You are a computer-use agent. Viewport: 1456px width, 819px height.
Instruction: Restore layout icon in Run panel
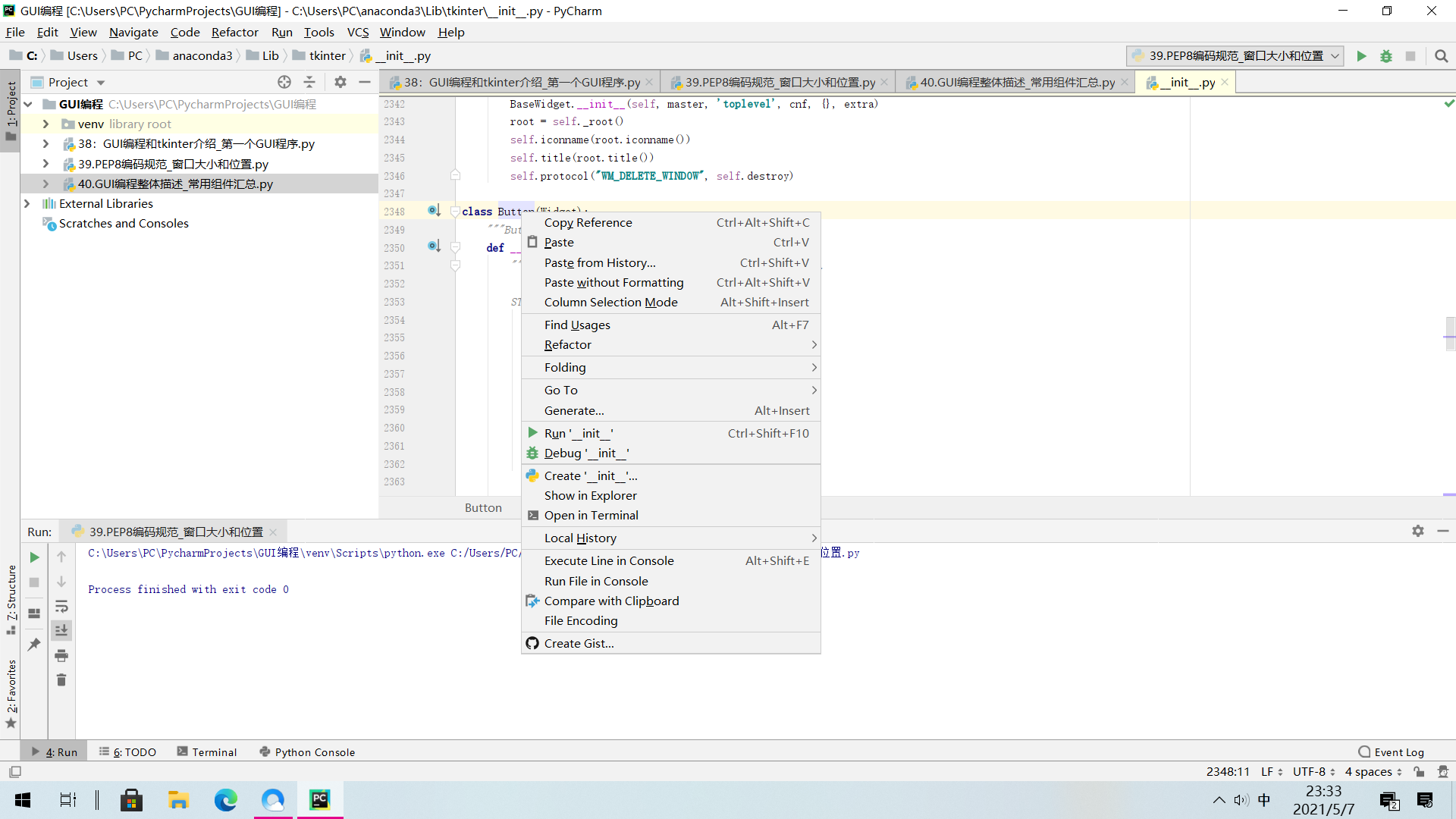pos(34,613)
